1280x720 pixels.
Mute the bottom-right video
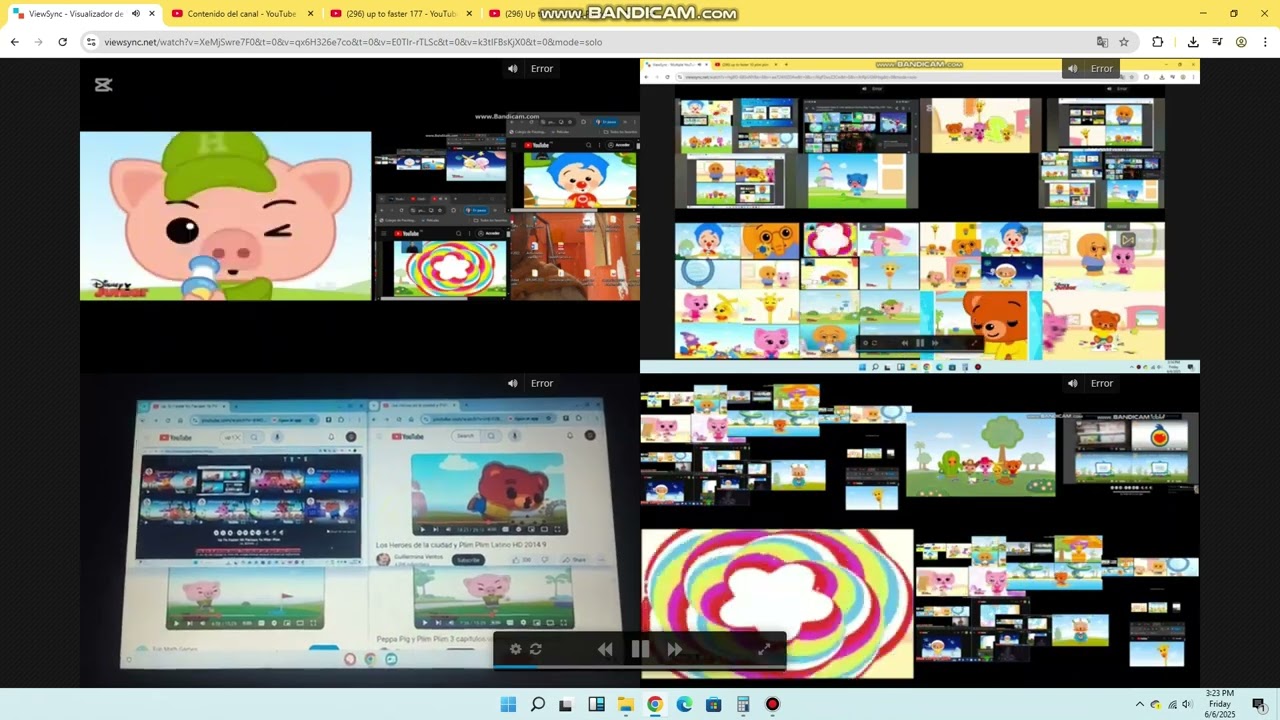click(1072, 383)
